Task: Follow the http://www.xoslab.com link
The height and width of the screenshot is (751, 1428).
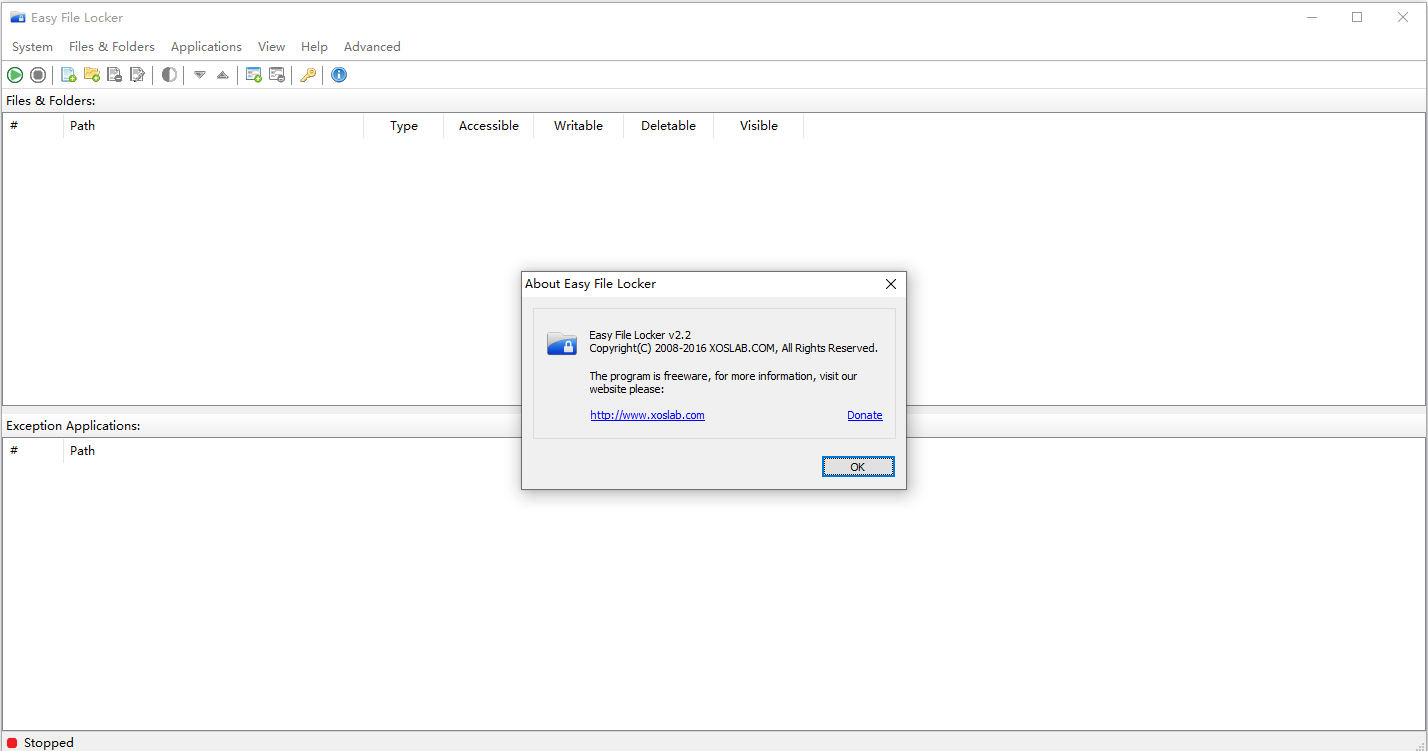Action: coord(647,415)
